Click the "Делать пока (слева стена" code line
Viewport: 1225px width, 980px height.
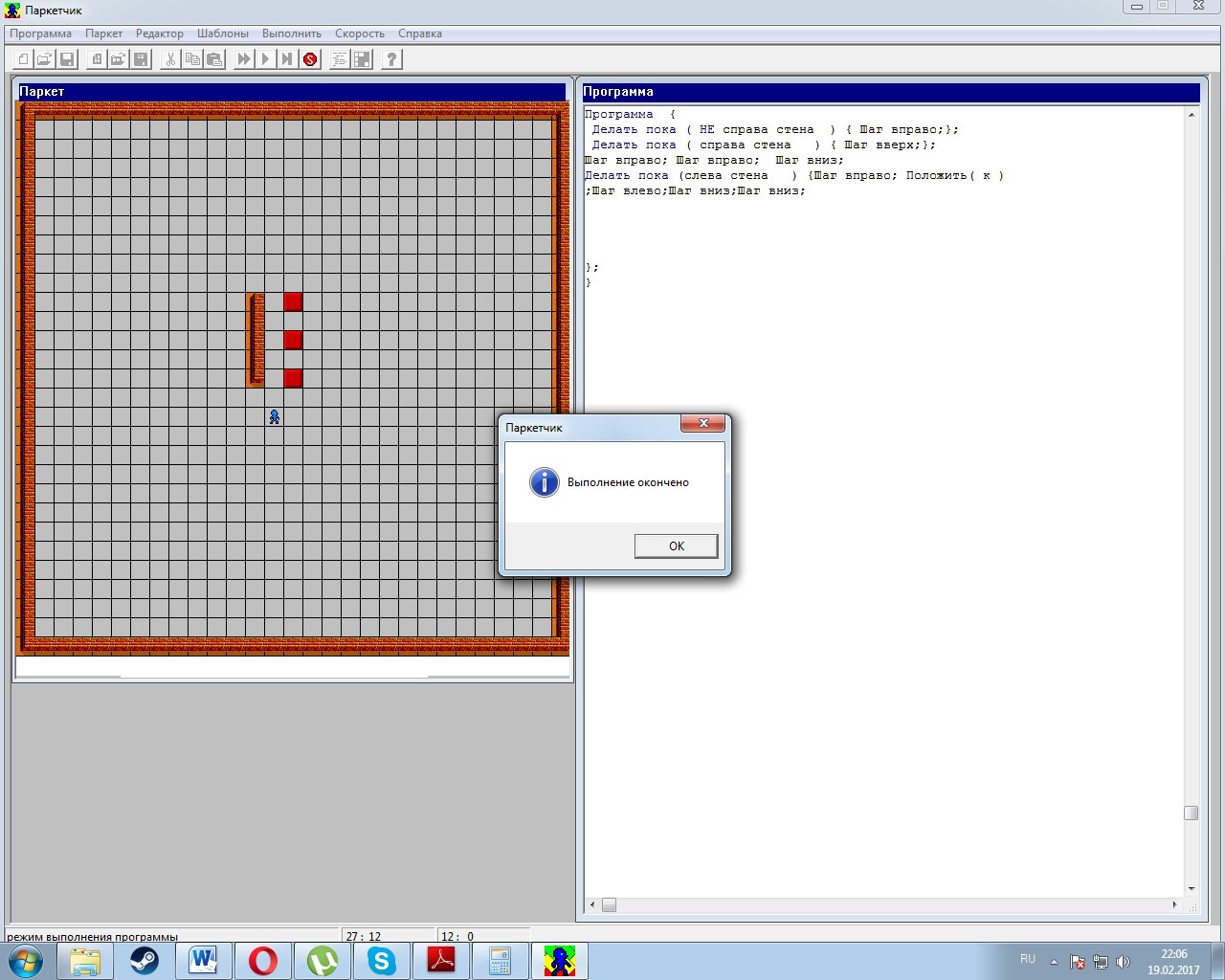pos(794,175)
